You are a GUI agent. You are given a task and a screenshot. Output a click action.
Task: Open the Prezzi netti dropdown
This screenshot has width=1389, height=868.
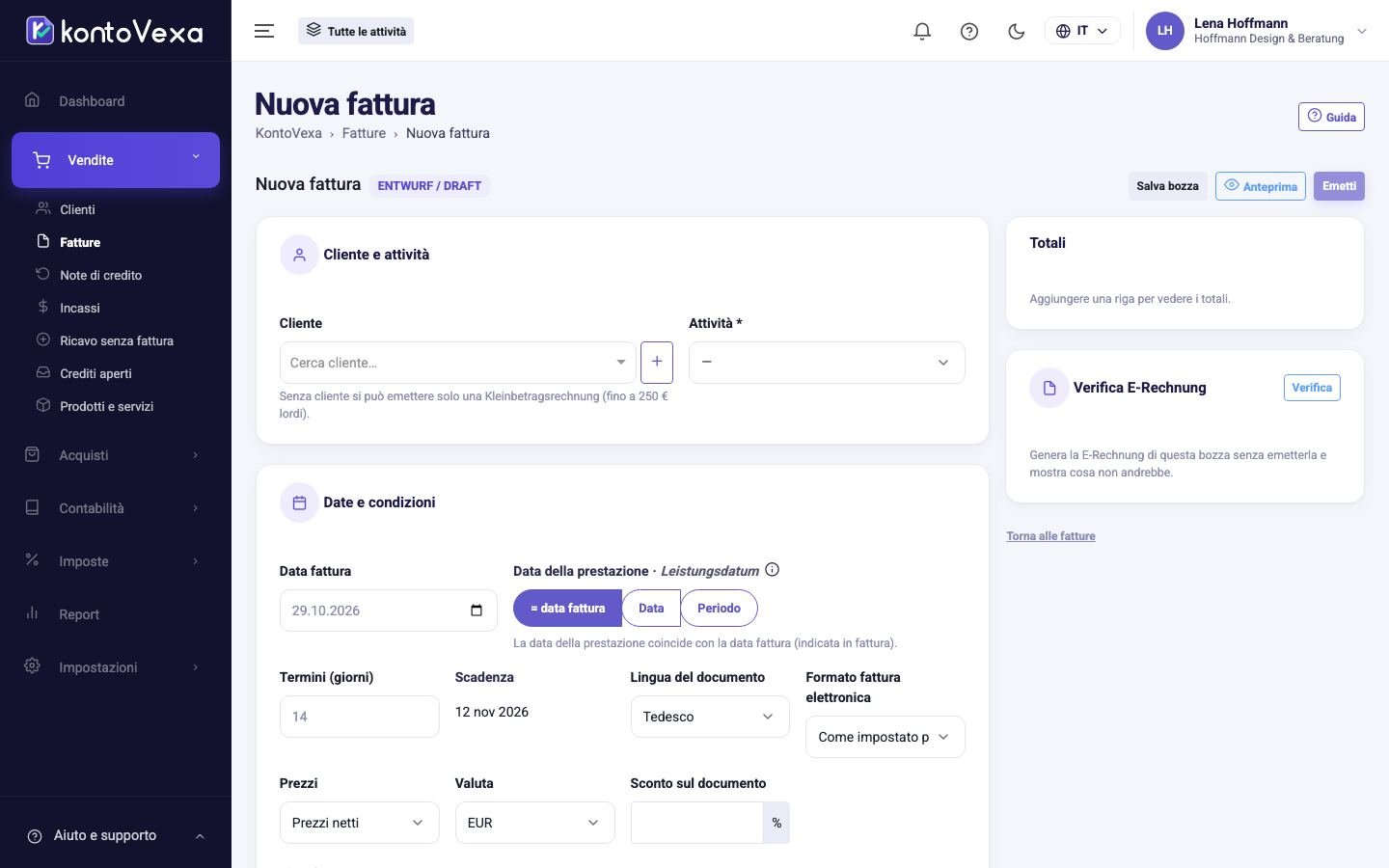pos(359,823)
